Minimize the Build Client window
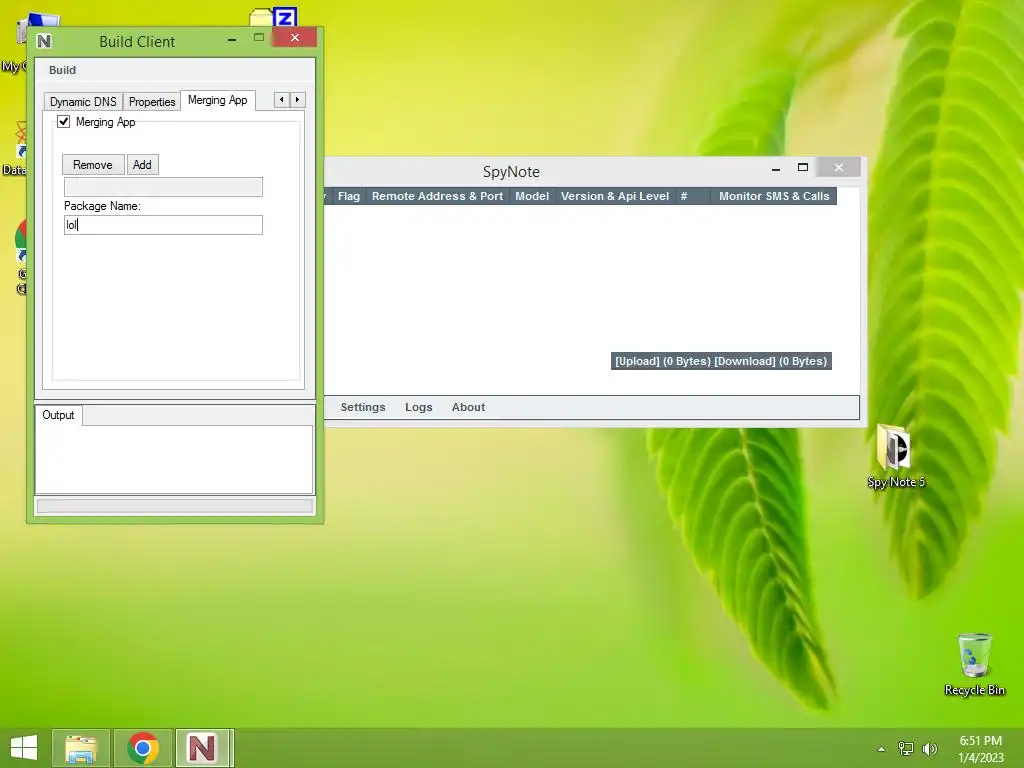 (232, 39)
